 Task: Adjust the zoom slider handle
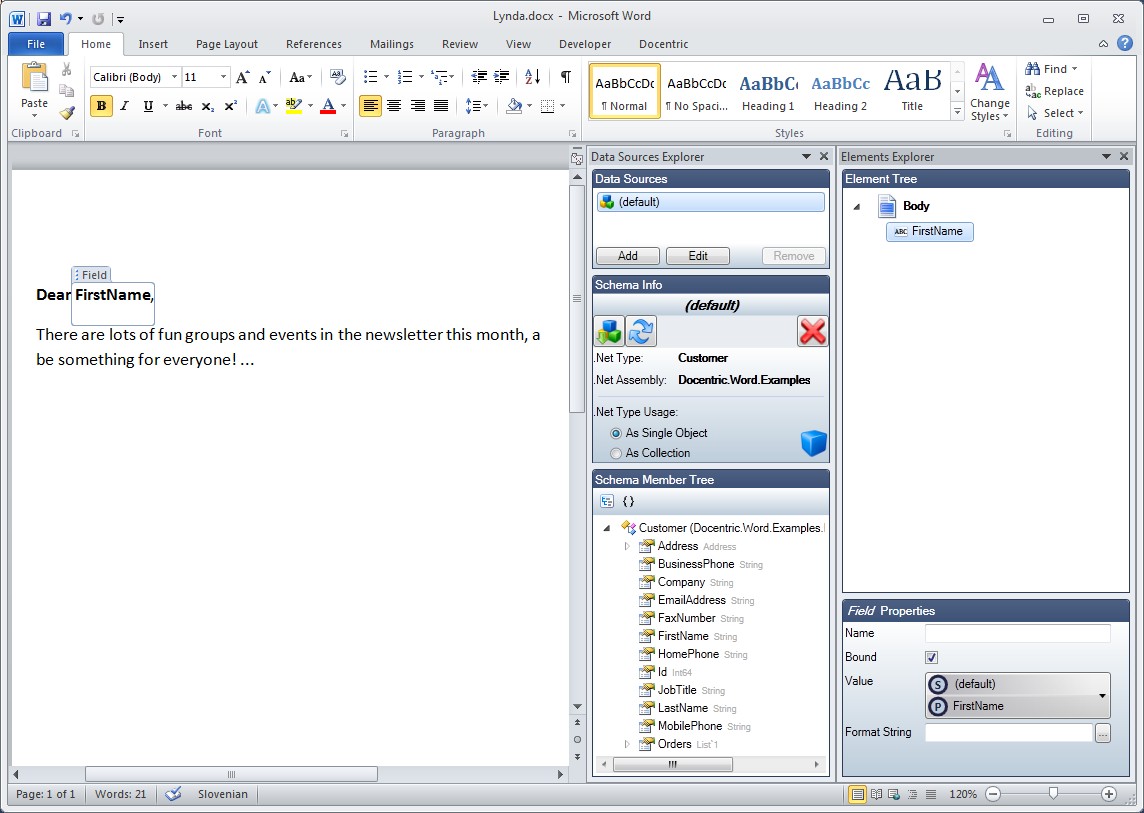tap(1053, 793)
